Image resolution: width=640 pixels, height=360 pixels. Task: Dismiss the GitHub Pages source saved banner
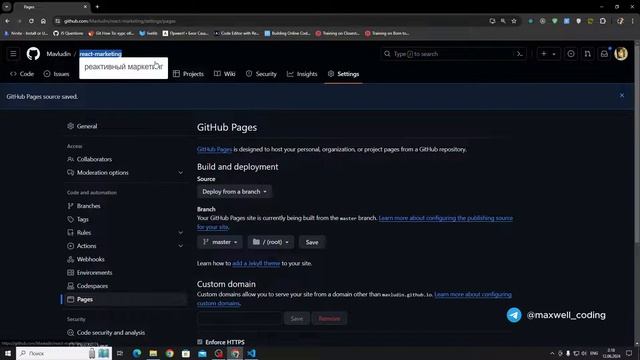coord(622,96)
